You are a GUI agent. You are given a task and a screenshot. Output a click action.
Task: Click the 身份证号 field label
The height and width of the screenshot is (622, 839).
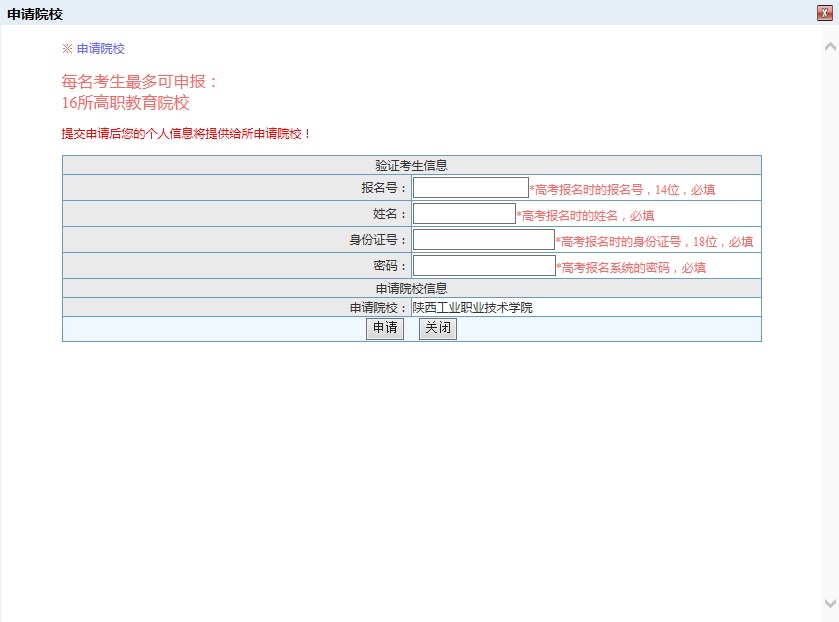[378, 240]
